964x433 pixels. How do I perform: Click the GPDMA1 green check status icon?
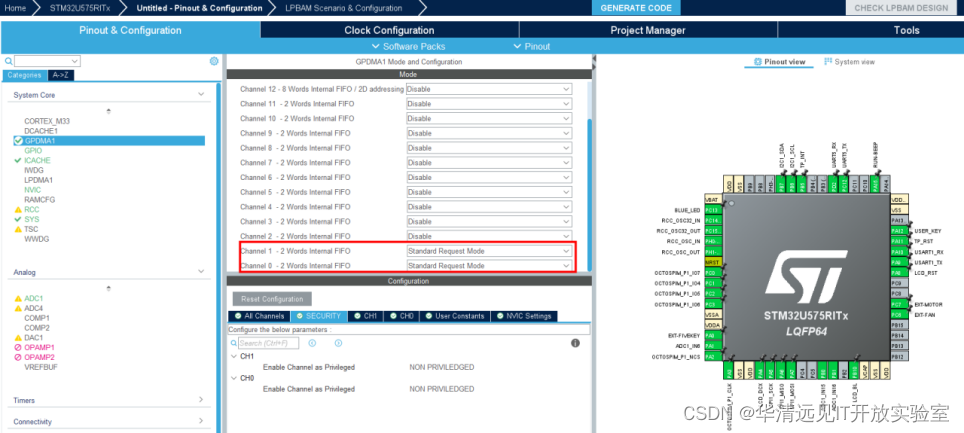[x=18, y=141]
